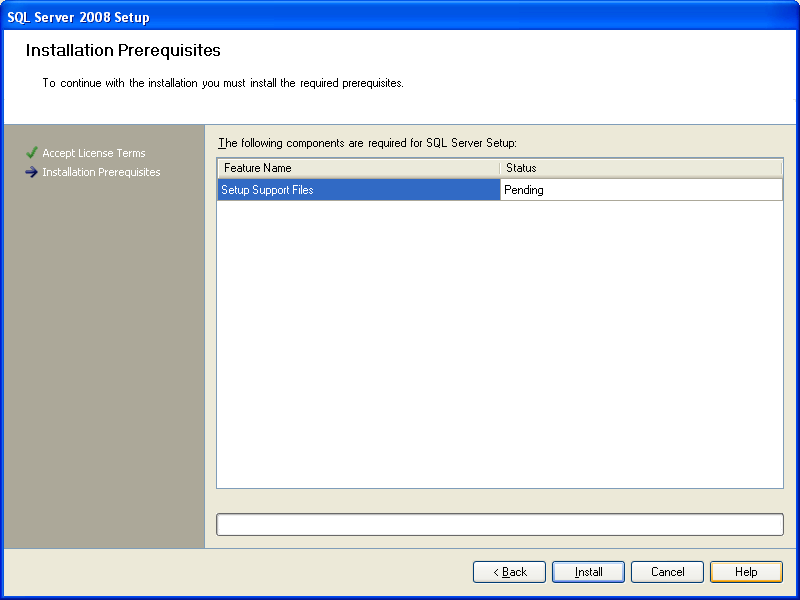Viewport: 800px width, 600px height.
Task: Select the Setup Support Files row
Action: pyautogui.click(x=500, y=190)
